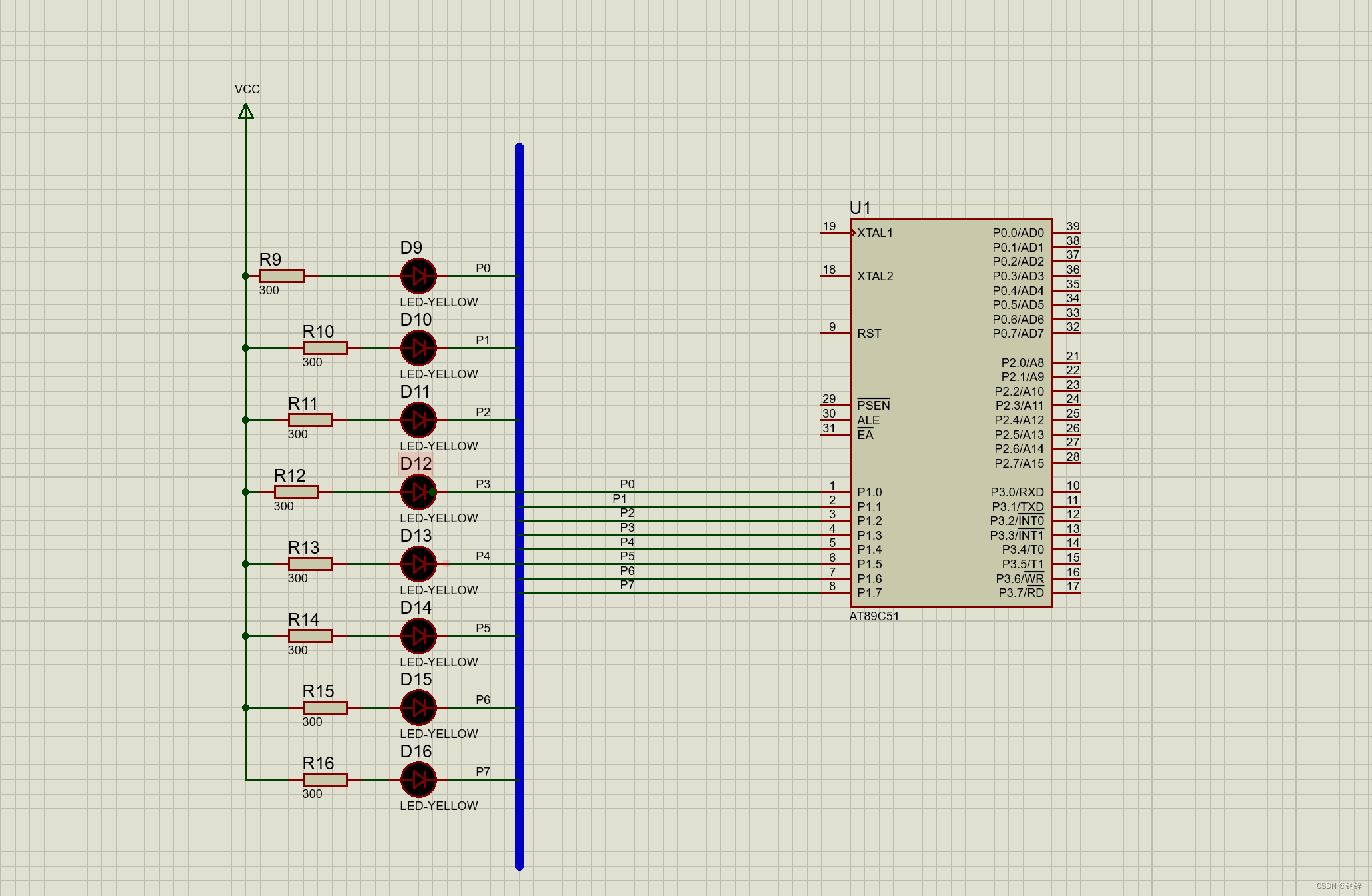
Task: Click the P1.7 pin label
Action: 870,593
